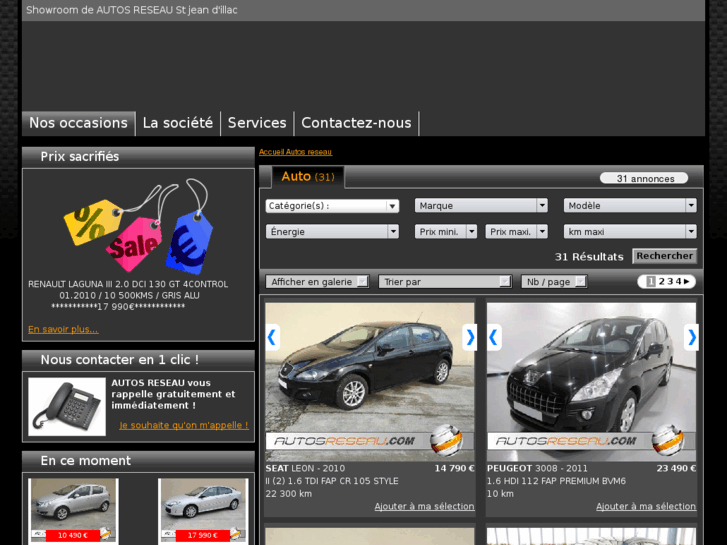This screenshot has width=727, height=545.
Task: Show next photo of the Peugeot 3008
Action: pos(691,337)
